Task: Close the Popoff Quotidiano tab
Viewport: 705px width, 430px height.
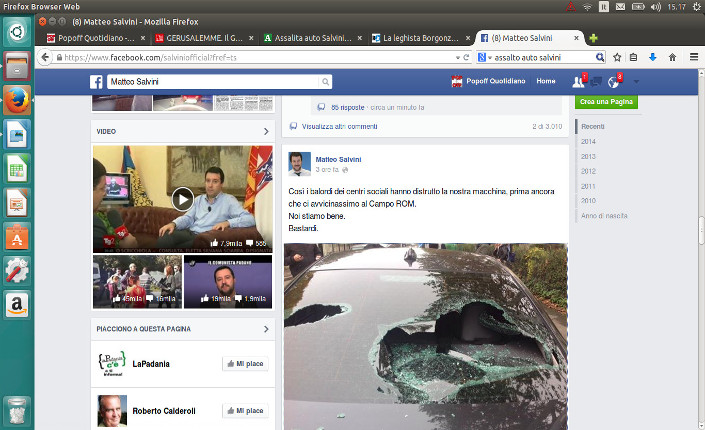Action: coord(143,38)
